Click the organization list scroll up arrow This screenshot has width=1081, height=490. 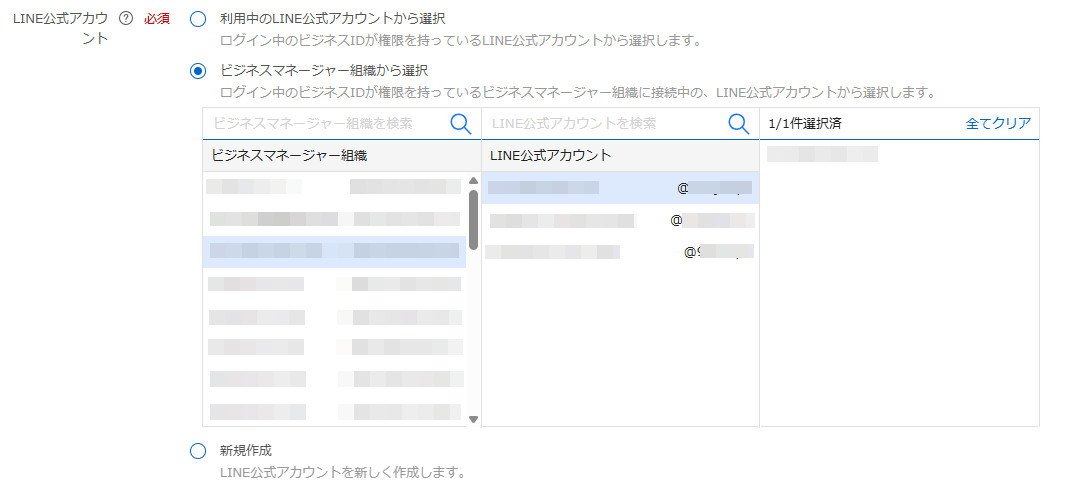coord(473,181)
